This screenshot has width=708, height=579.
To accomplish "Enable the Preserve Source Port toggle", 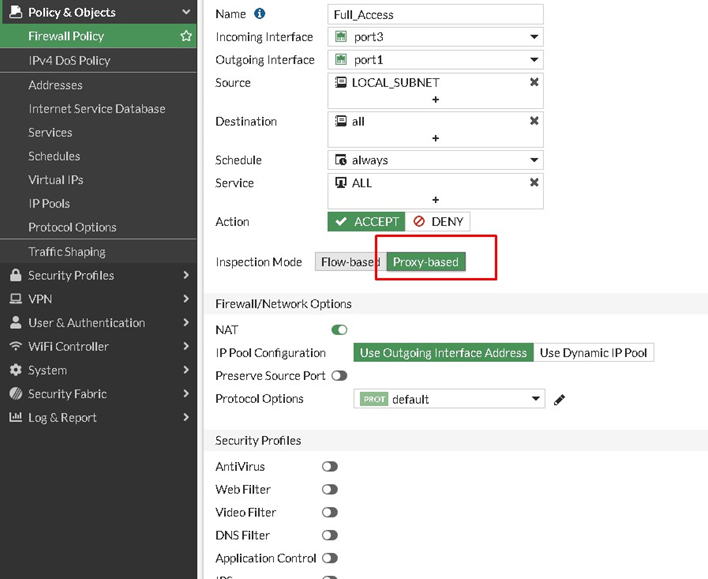I will [x=339, y=376].
